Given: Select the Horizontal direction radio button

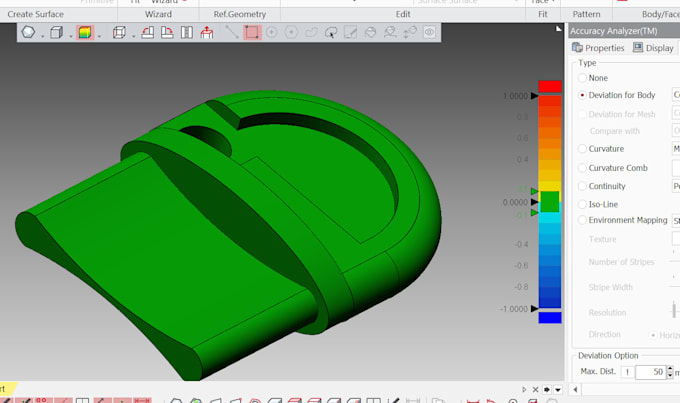Looking at the screenshot, I should pos(653,335).
